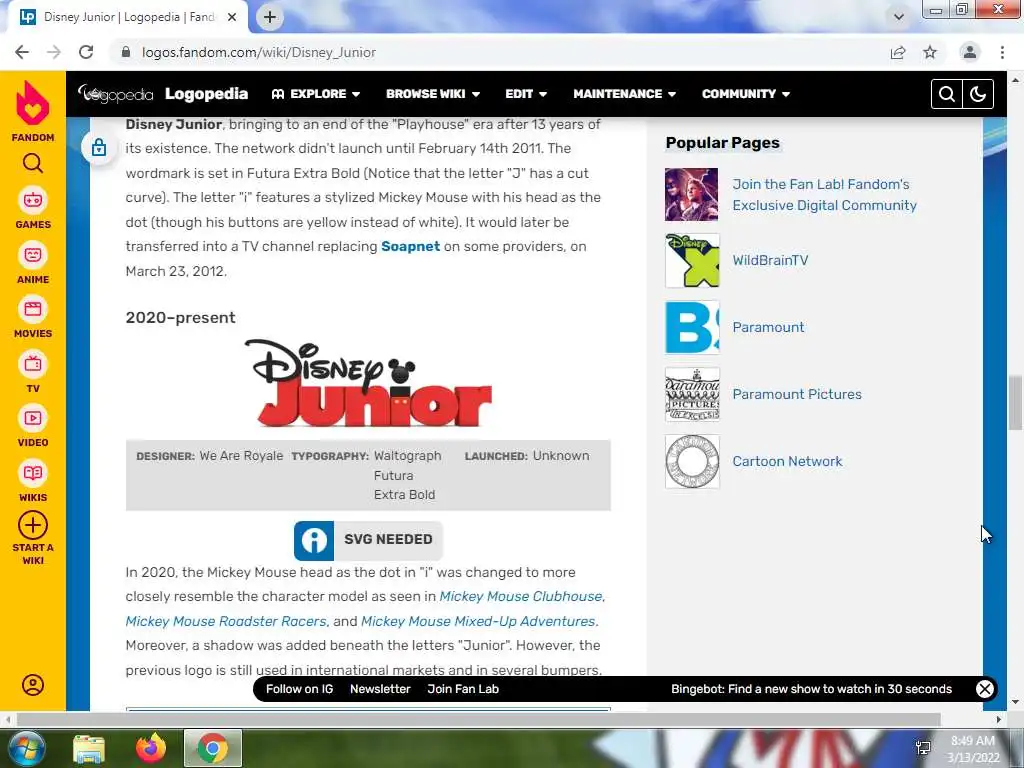
Task: Click the SVG Needed info icon
Action: (314, 540)
